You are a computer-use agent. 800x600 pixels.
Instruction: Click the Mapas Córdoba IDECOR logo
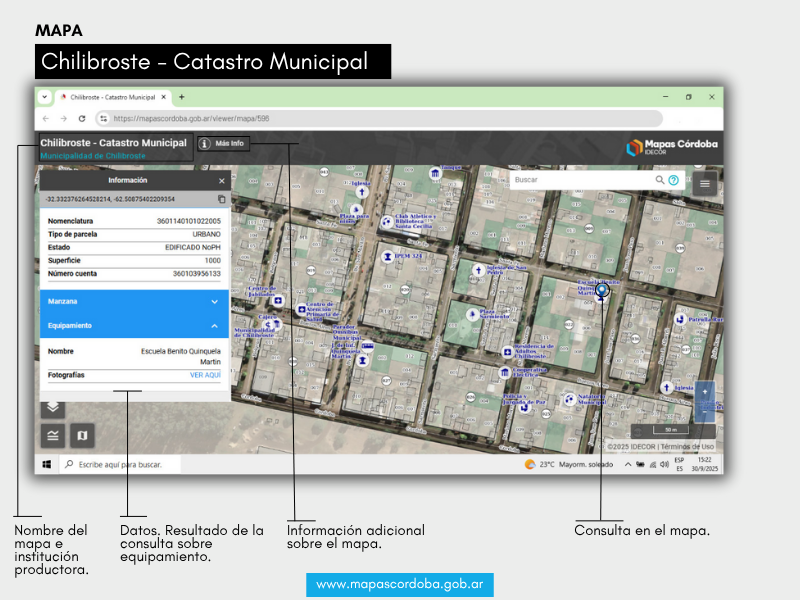pyautogui.click(x=671, y=147)
